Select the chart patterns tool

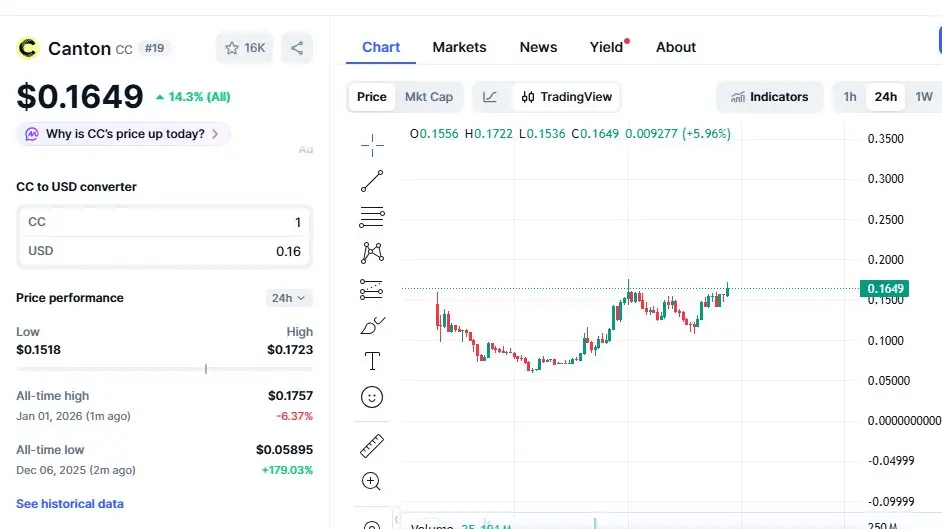click(x=372, y=253)
